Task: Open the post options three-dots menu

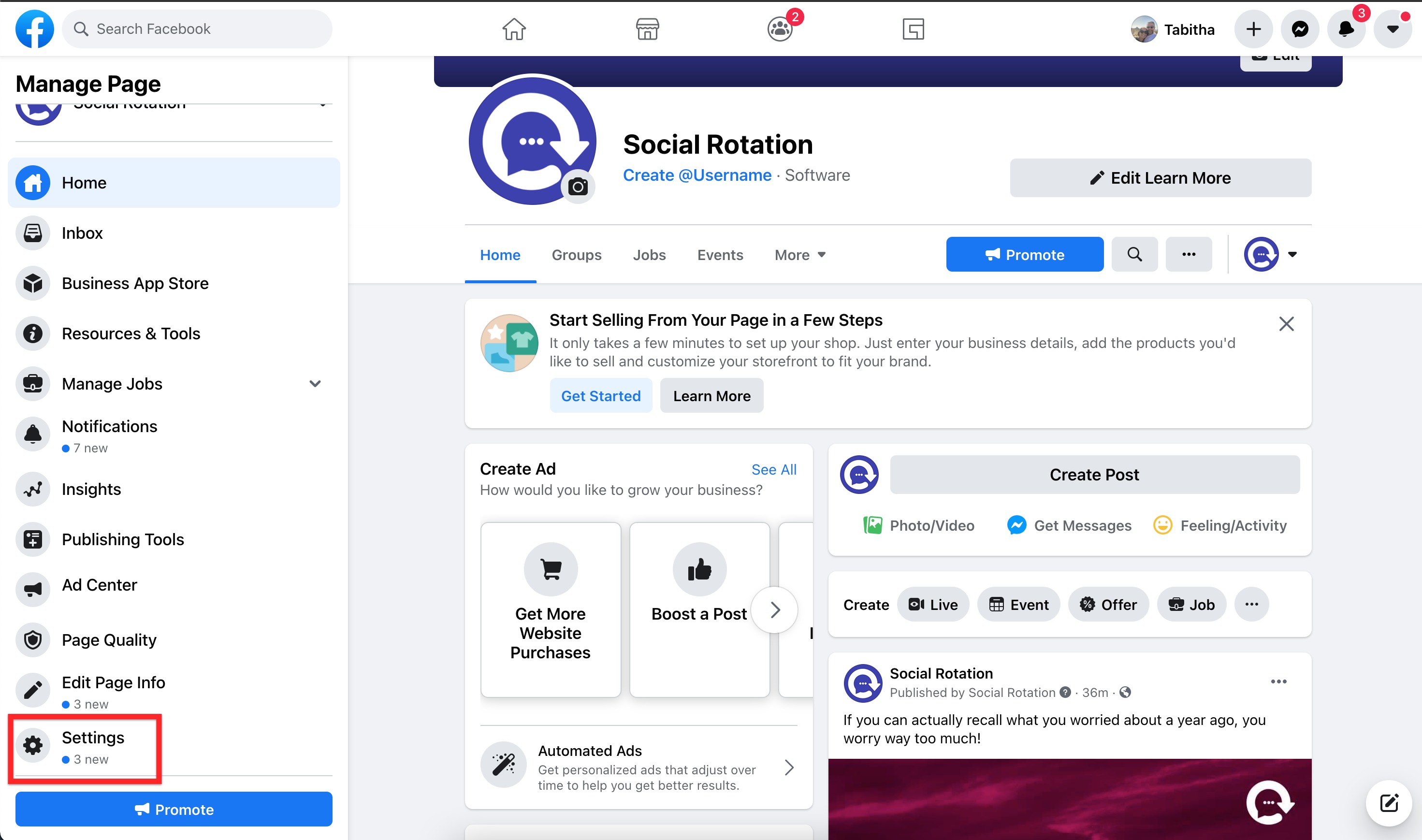Action: click(x=1278, y=681)
